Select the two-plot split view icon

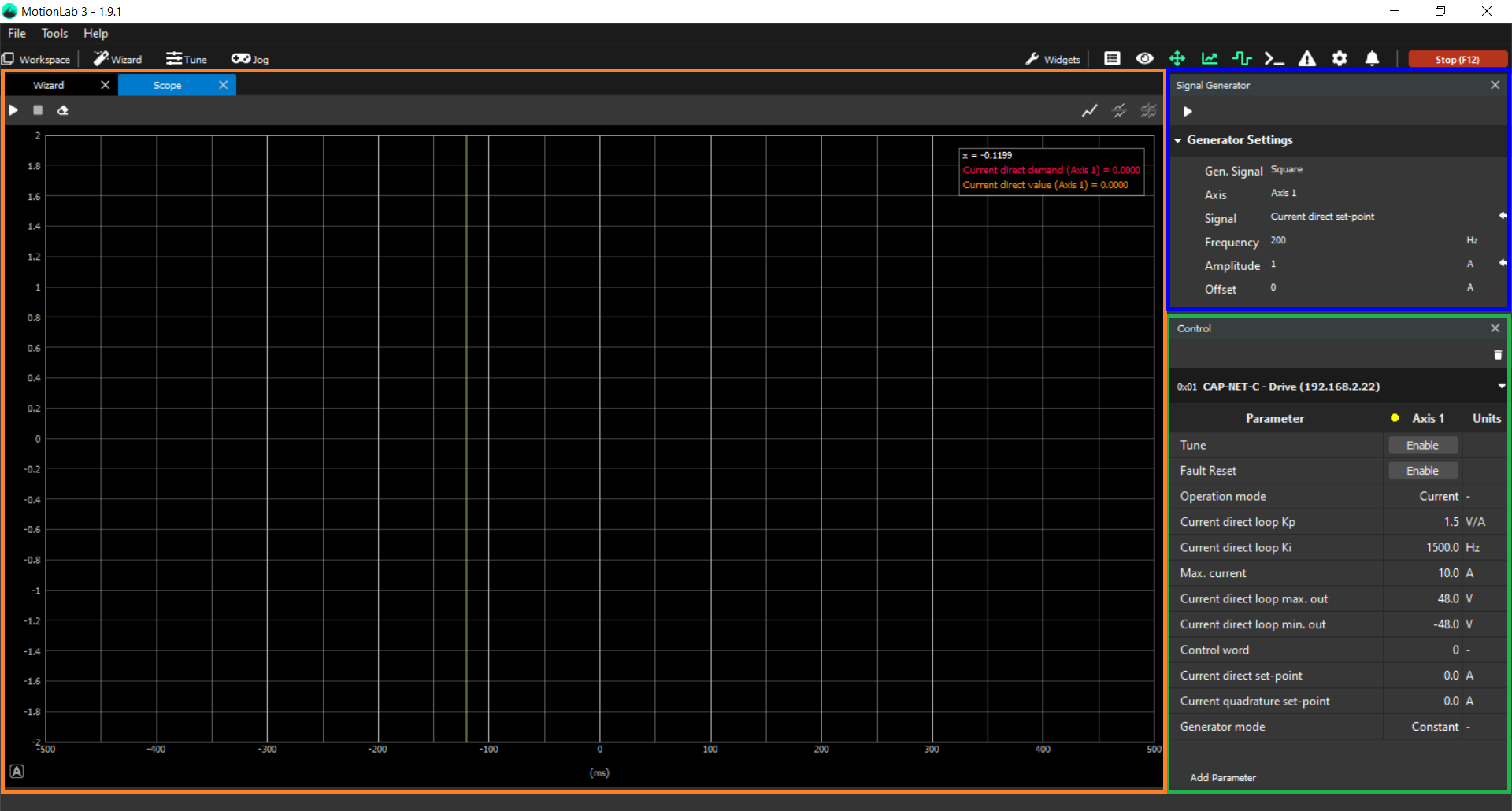click(1119, 110)
